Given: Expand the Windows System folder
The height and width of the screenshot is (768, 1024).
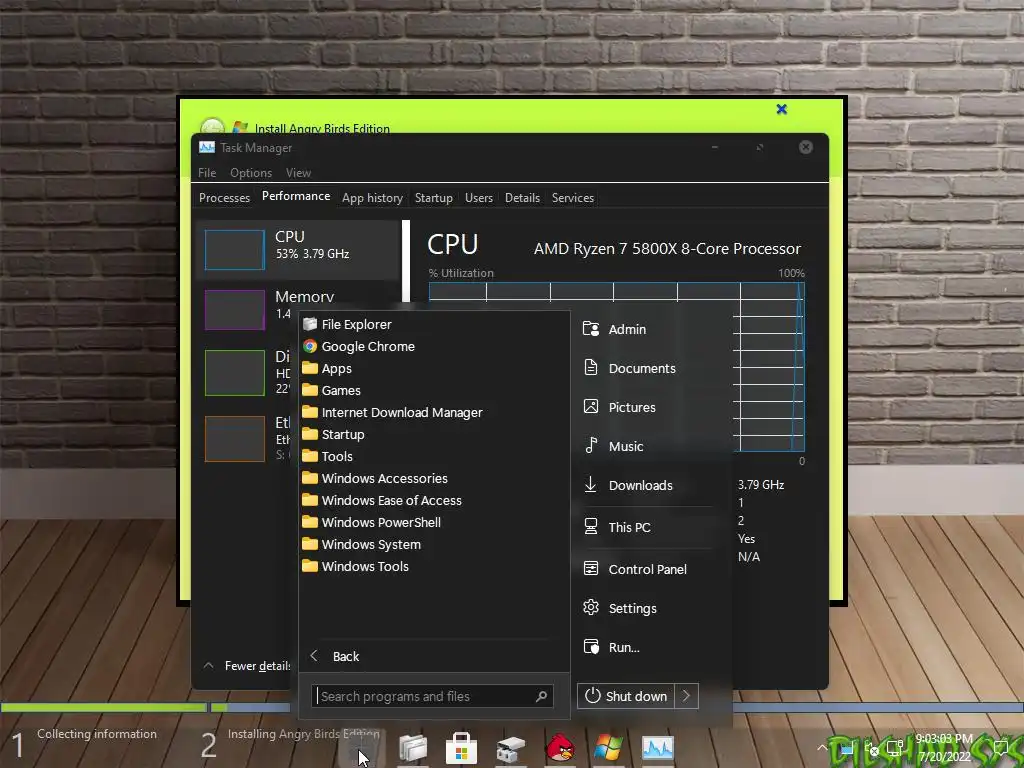Looking at the screenshot, I should 370,544.
